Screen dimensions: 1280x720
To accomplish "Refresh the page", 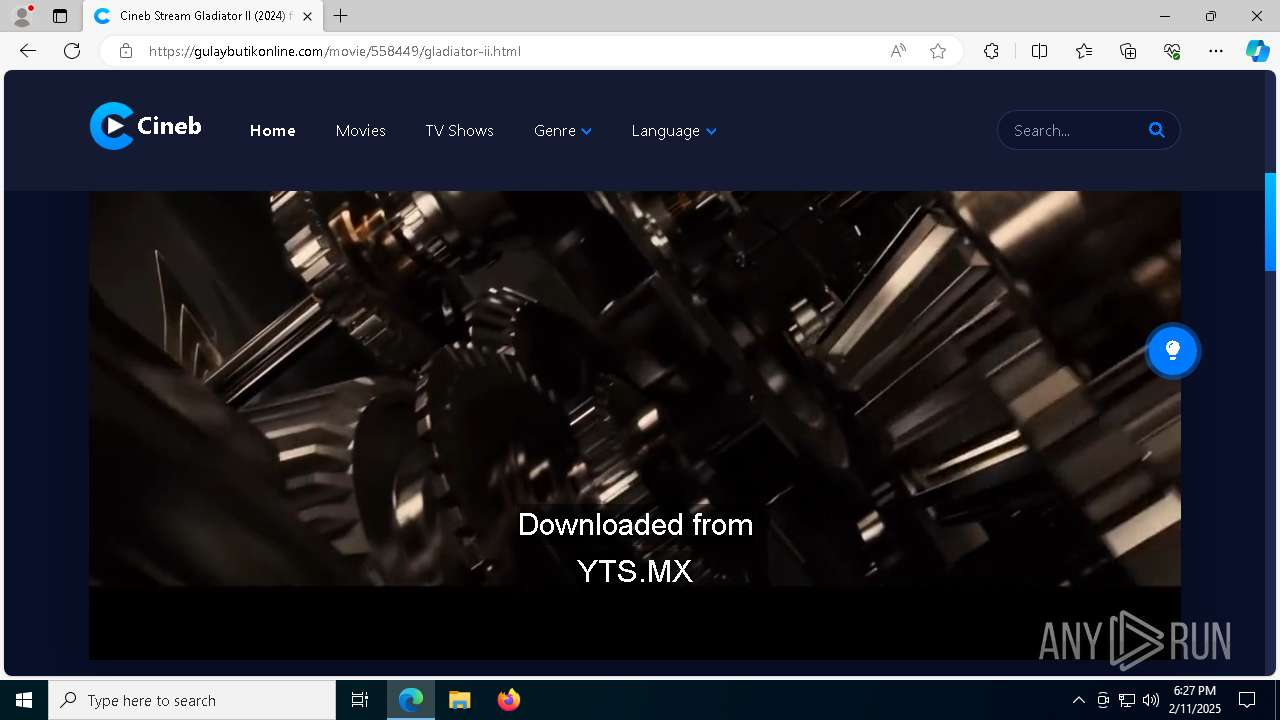I will pyautogui.click(x=72, y=51).
